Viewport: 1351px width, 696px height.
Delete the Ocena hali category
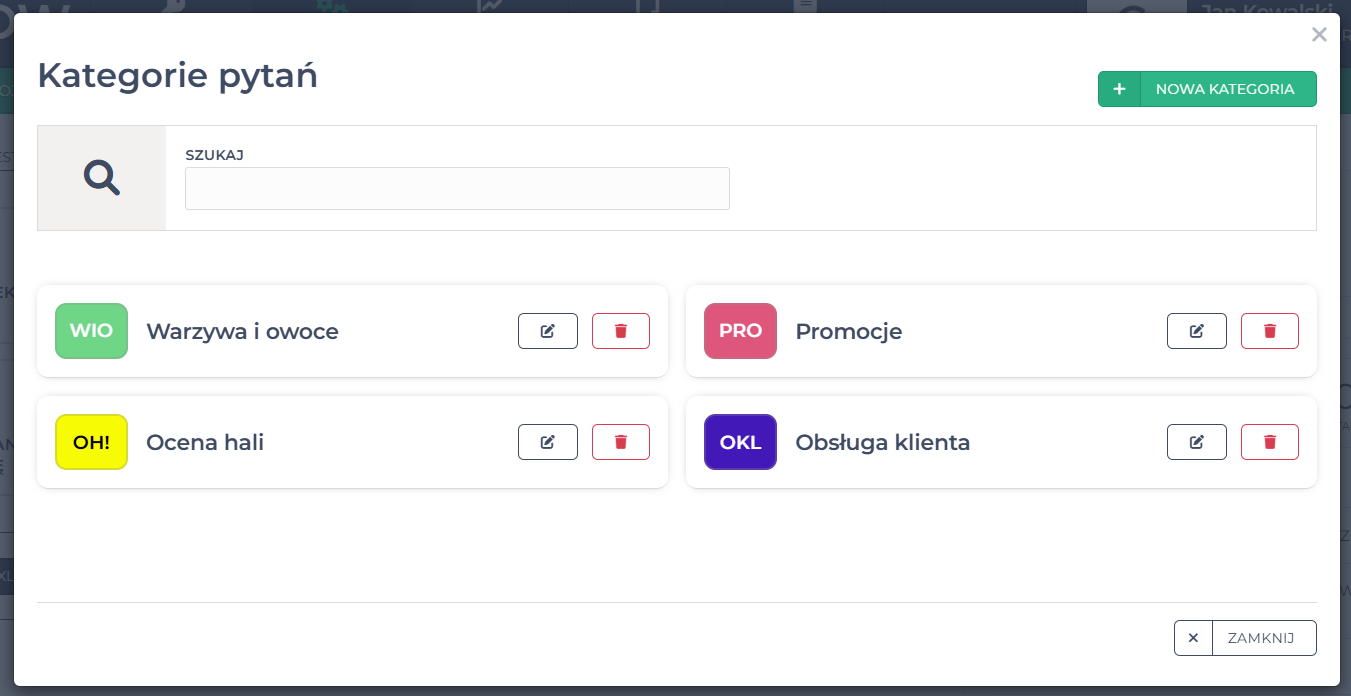(620, 442)
